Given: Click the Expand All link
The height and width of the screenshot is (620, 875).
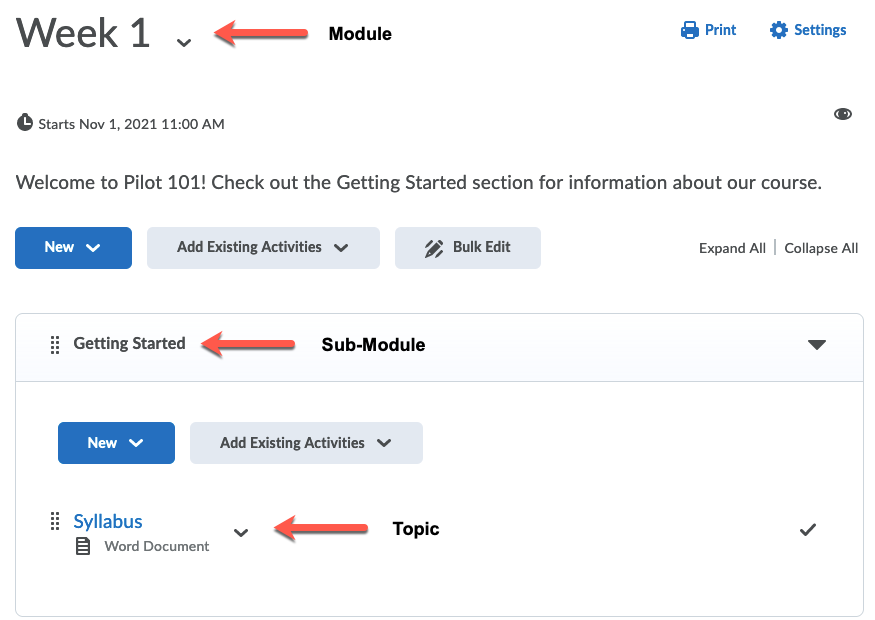Looking at the screenshot, I should point(732,248).
